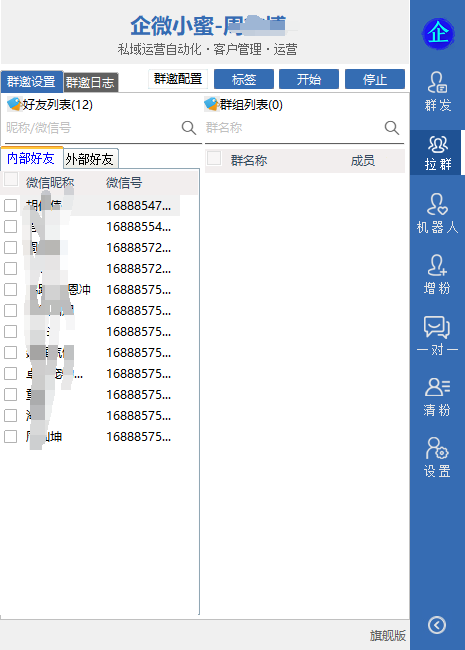465x650 pixels.
Task: Open the 增粉 add fans icon
Action: pos(438,274)
